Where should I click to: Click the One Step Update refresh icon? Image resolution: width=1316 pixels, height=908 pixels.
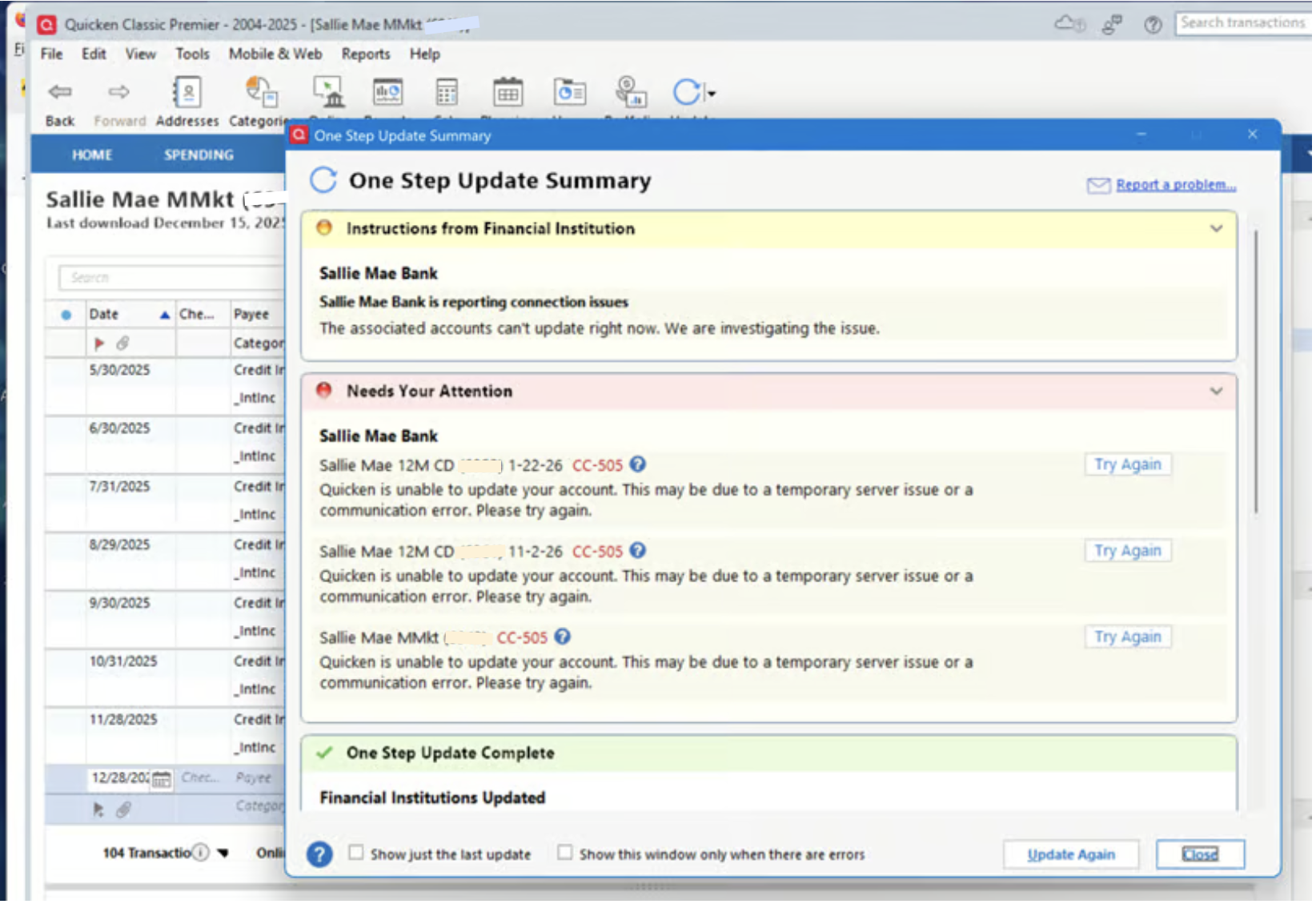[687, 92]
